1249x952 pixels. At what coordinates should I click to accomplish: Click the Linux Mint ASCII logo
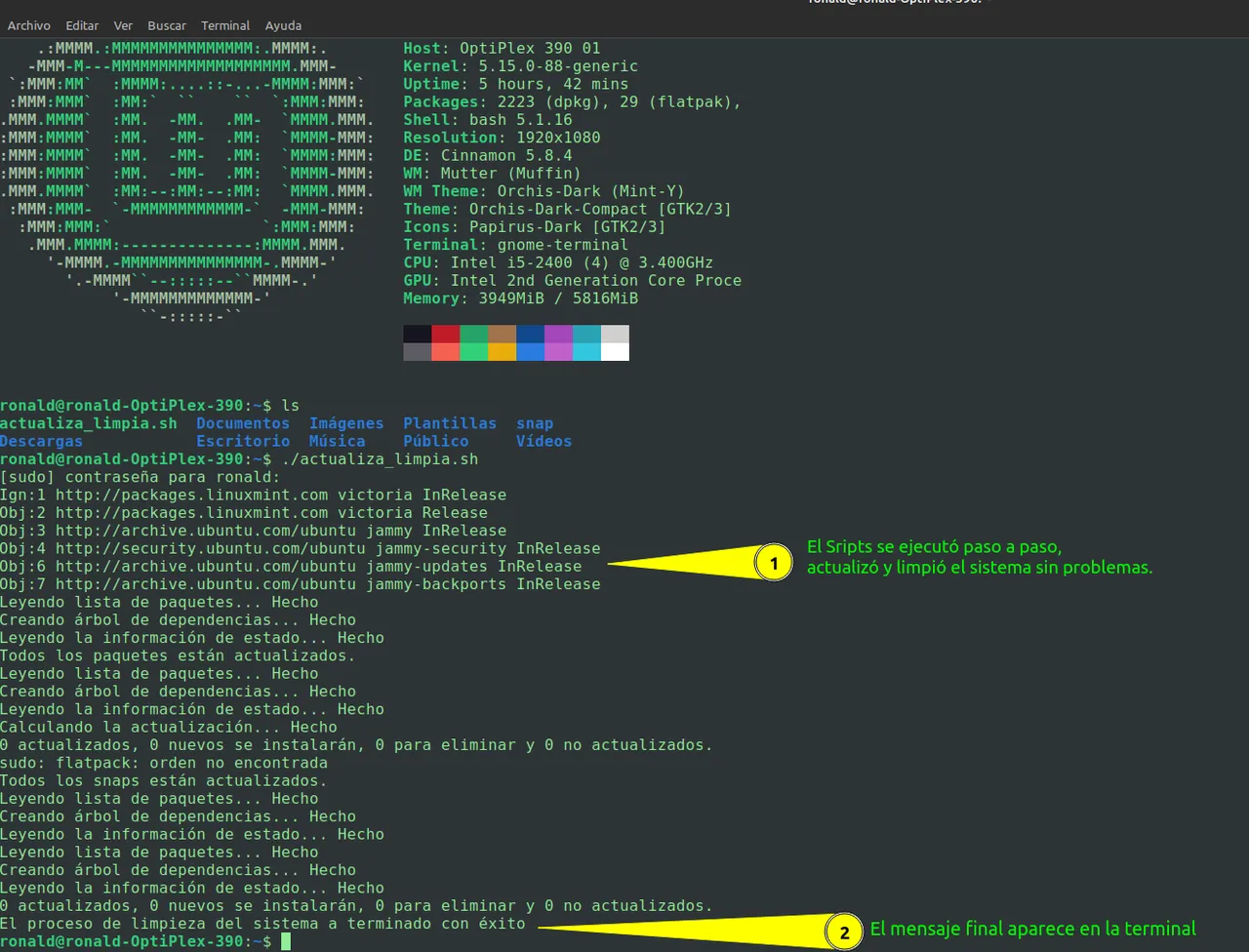pyautogui.click(x=187, y=182)
